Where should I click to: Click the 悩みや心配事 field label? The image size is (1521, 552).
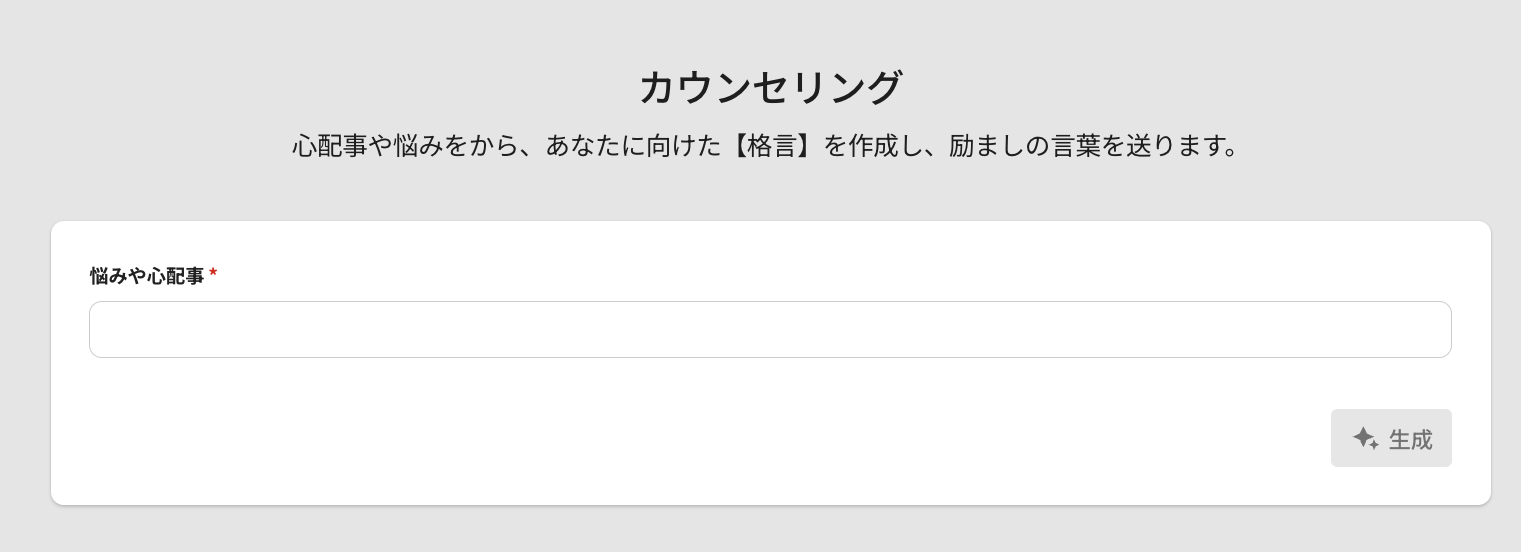(x=147, y=276)
